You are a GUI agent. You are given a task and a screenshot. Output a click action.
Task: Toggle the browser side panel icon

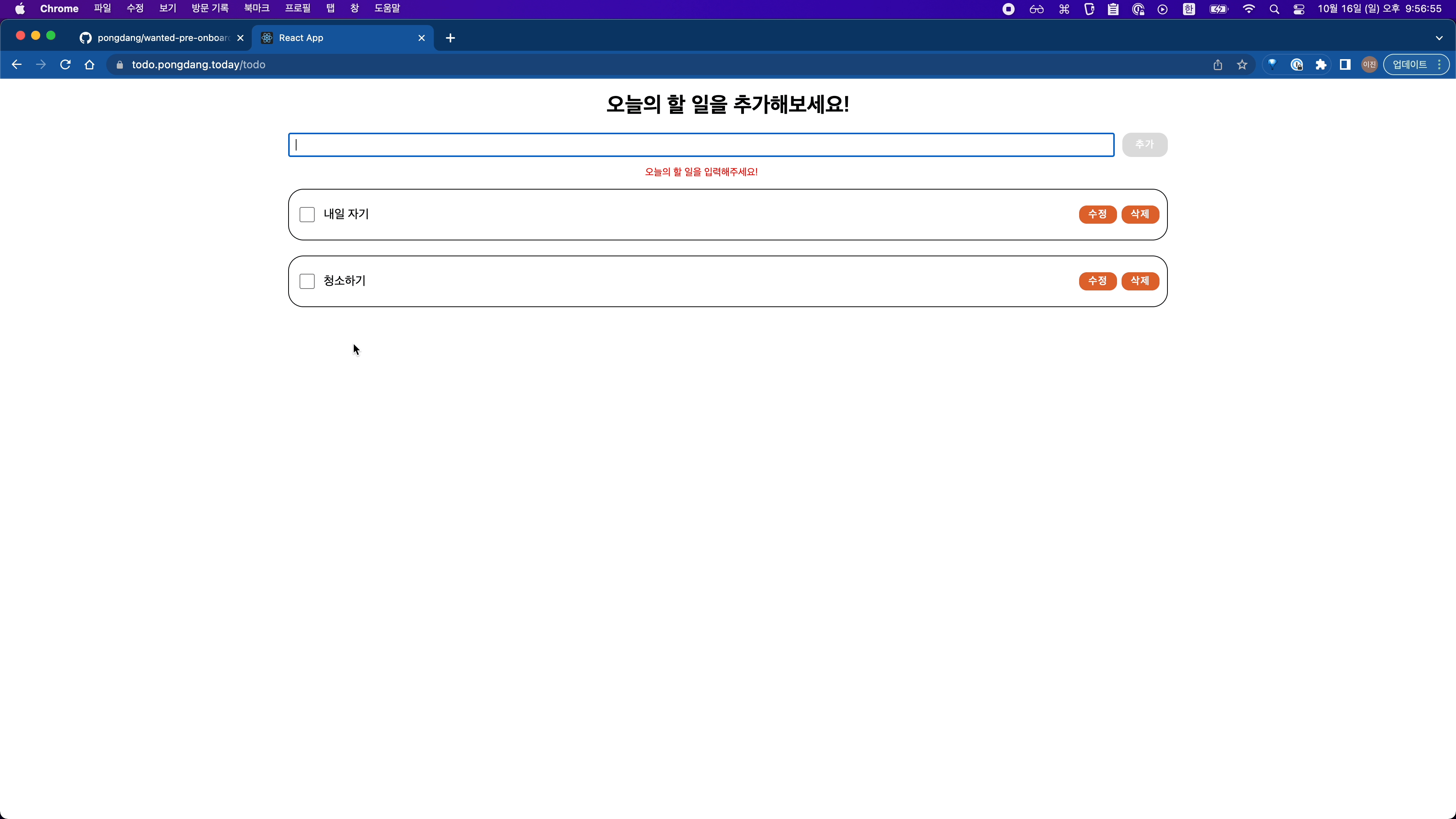pos(1345,64)
